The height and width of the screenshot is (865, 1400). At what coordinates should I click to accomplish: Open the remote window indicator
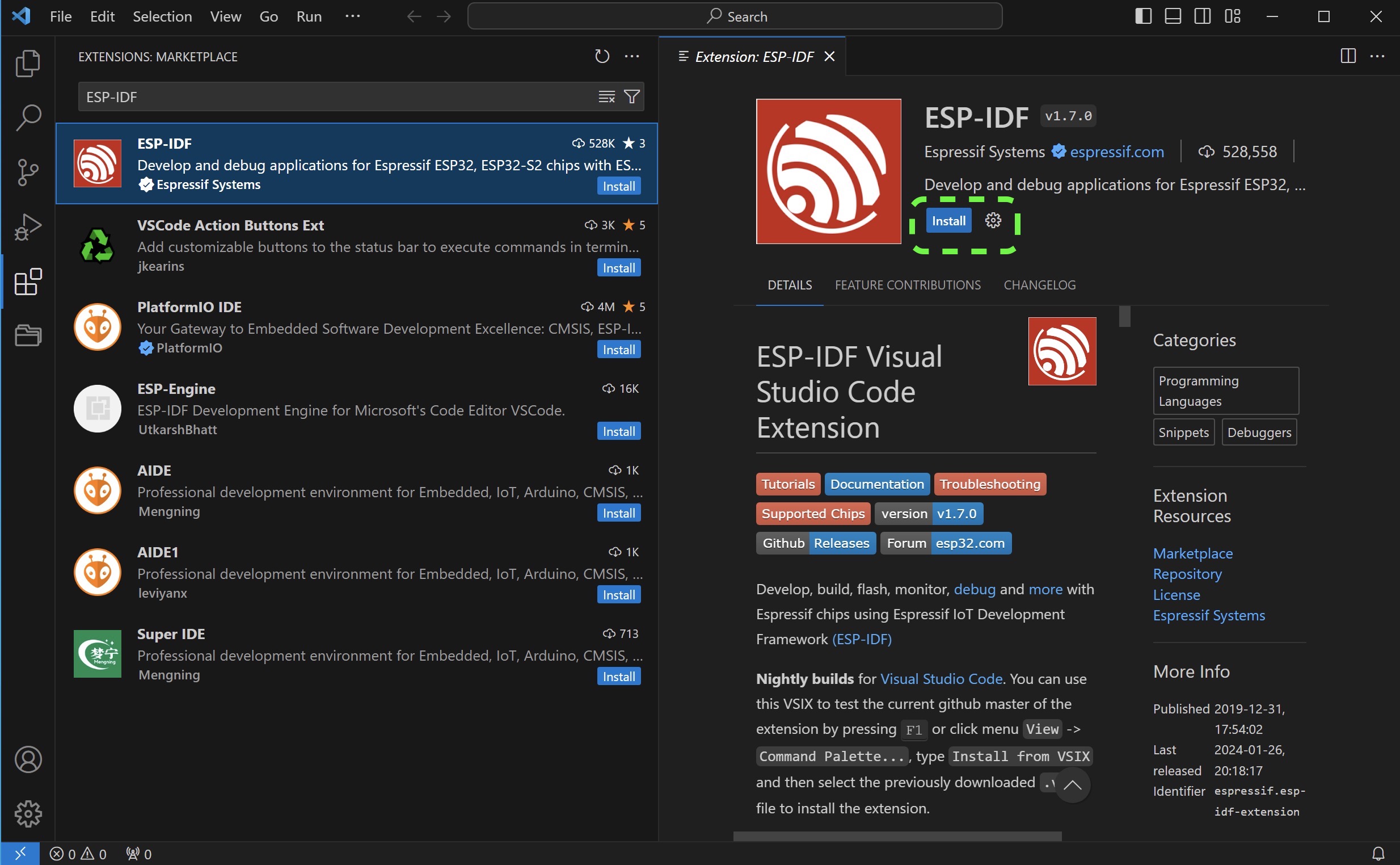tap(20, 854)
